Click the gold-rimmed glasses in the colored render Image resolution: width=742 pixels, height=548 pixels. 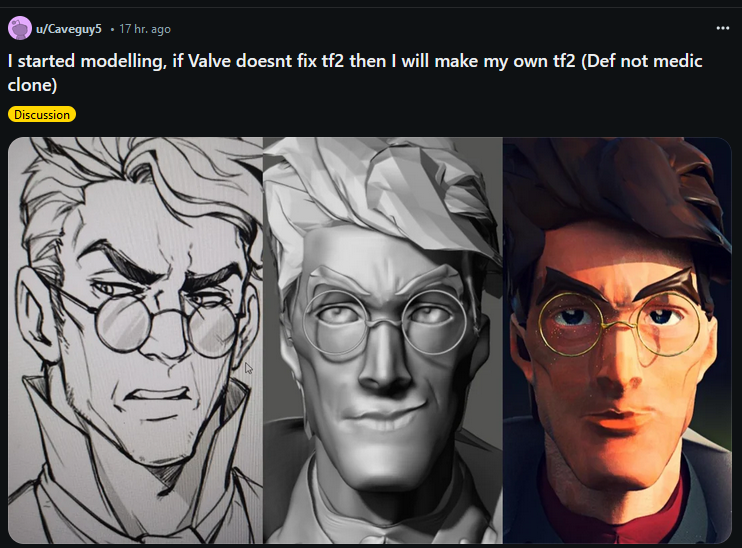tap(619, 324)
